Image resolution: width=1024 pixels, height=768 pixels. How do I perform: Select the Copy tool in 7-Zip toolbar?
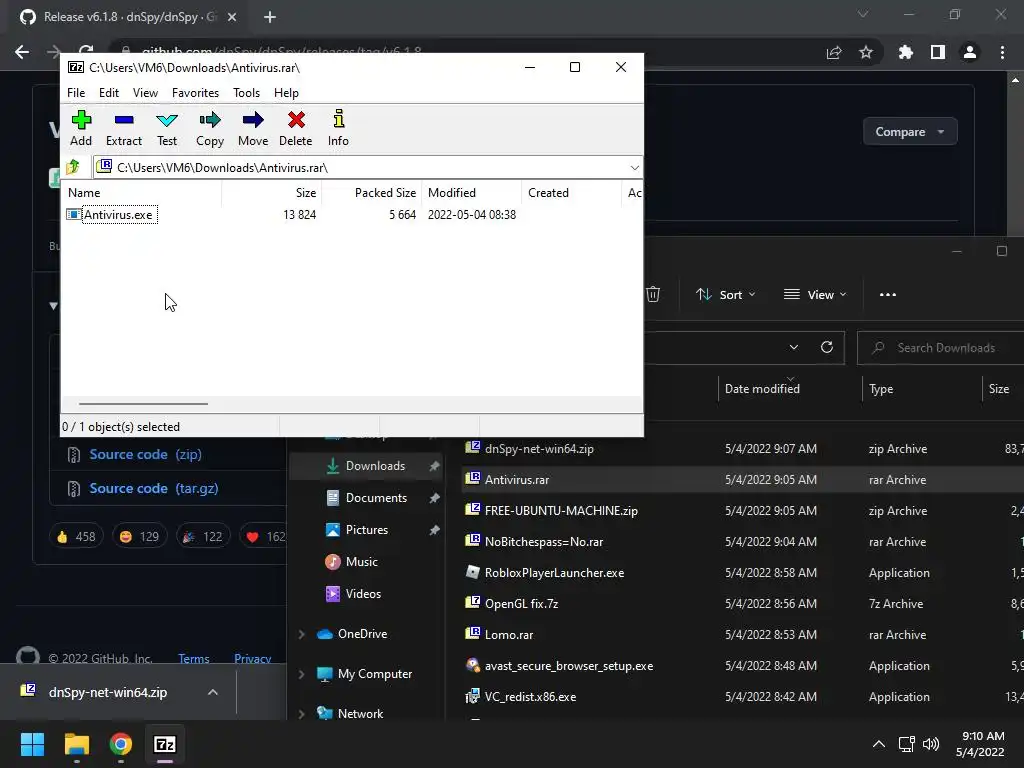click(x=210, y=128)
